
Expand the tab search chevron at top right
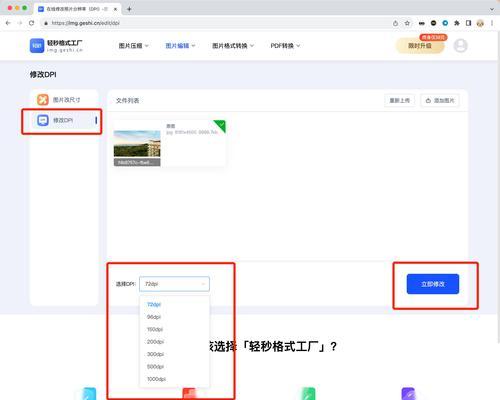492,9
